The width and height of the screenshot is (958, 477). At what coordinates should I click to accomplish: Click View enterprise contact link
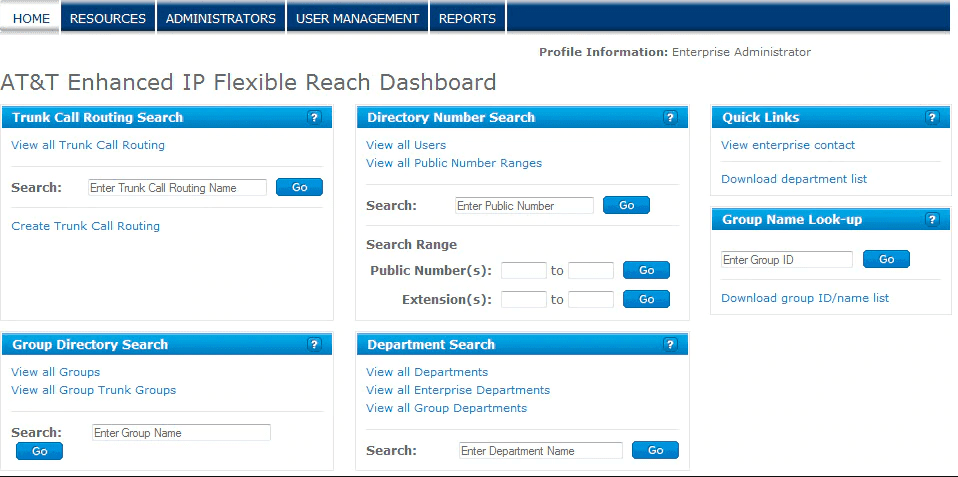[788, 145]
